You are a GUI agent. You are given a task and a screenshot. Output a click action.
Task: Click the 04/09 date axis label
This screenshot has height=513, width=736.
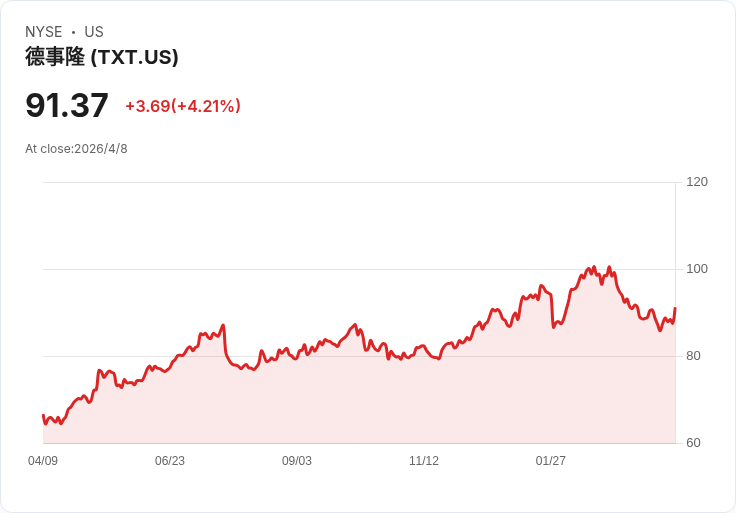(x=43, y=461)
